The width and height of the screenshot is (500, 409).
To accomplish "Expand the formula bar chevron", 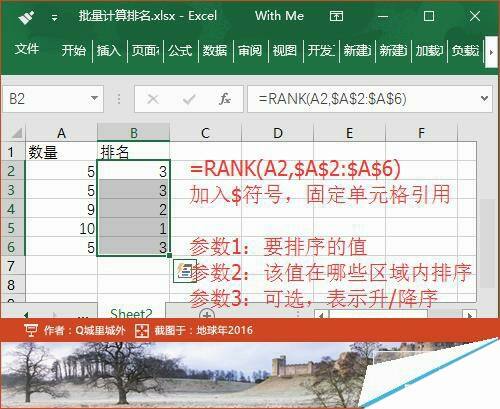I will pyautogui.click(x=484, y=99).
